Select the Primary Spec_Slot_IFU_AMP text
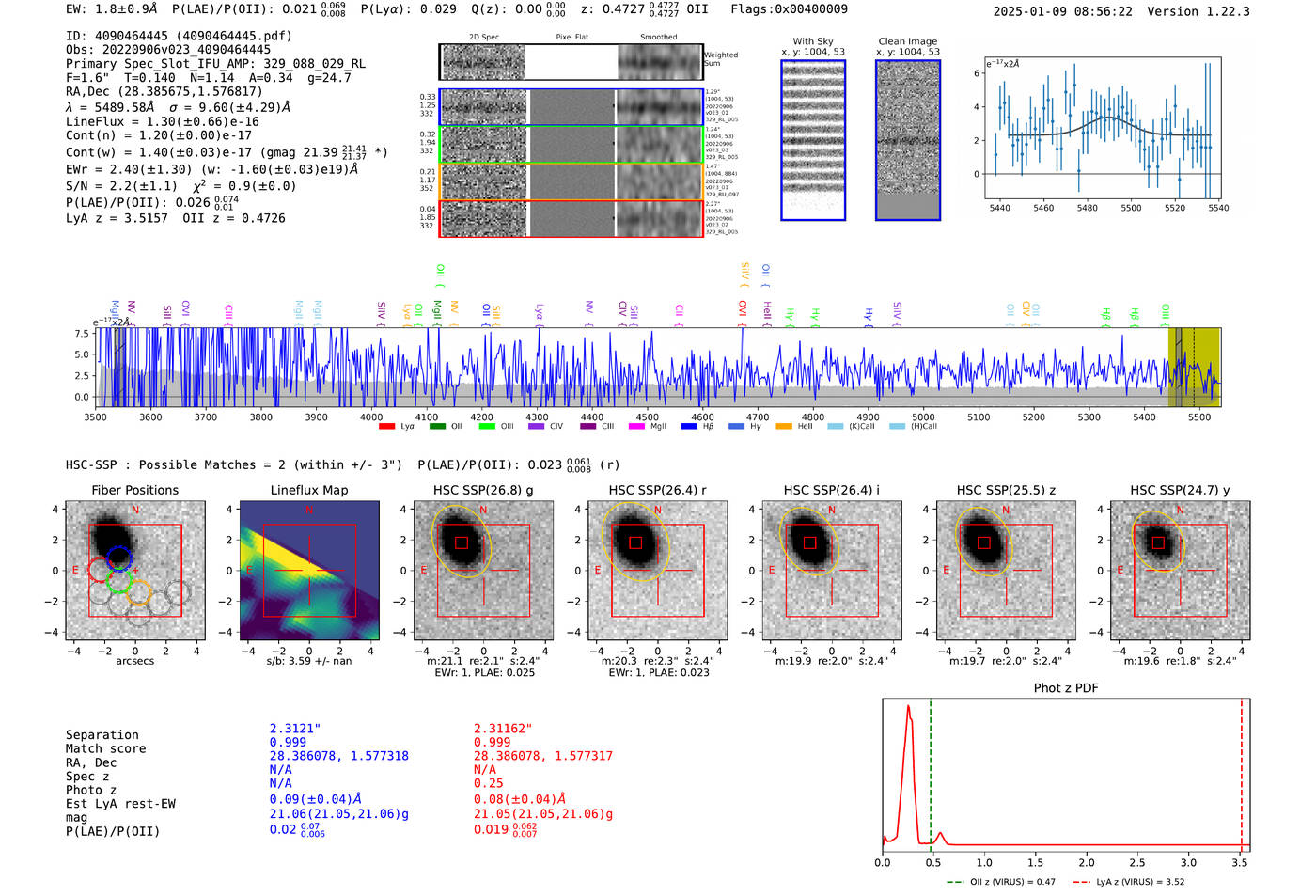 click(x=216, y=64)
